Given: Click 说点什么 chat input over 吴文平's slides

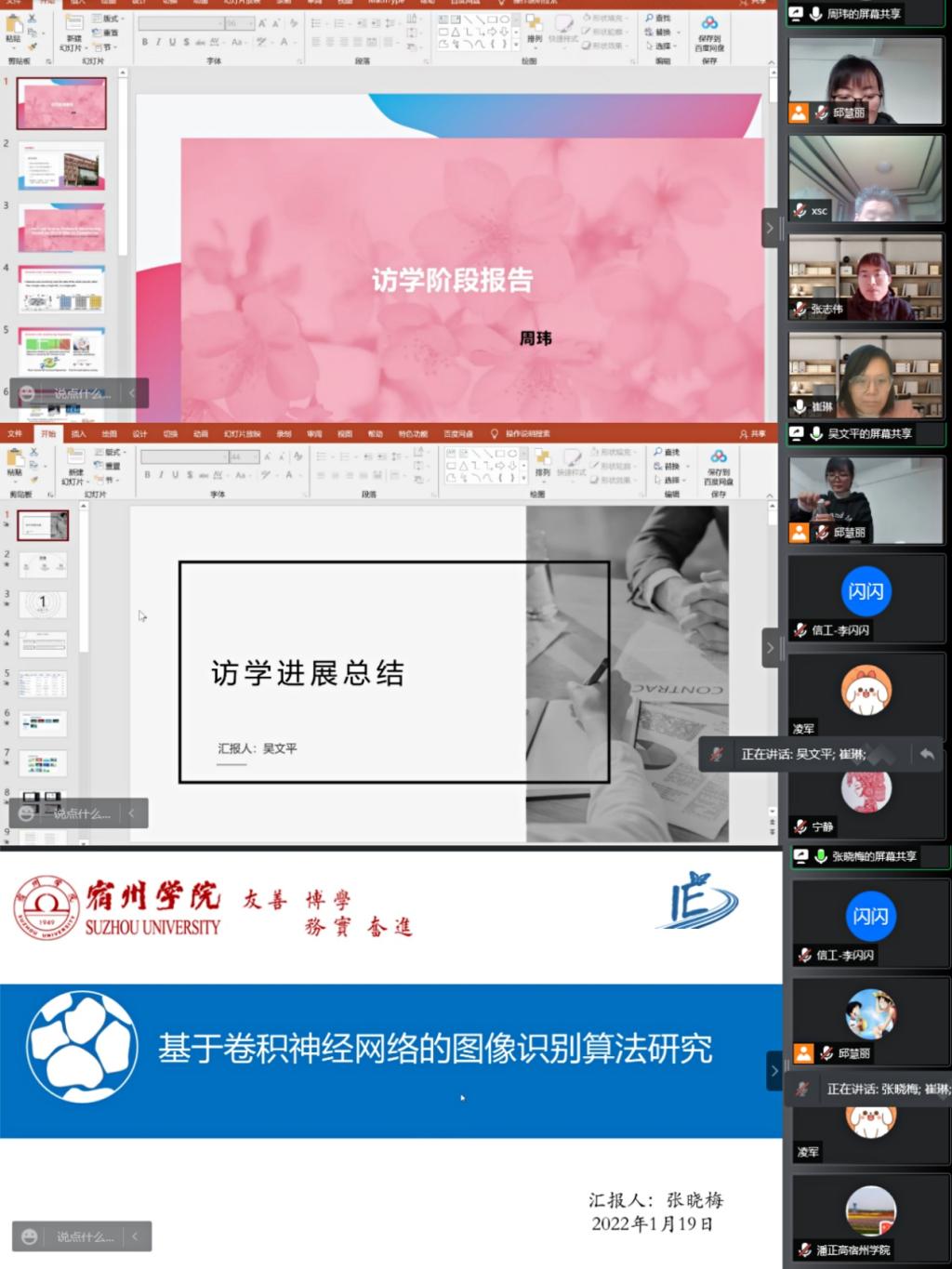Looking at the screenshot, I should (x=82, y=813).
